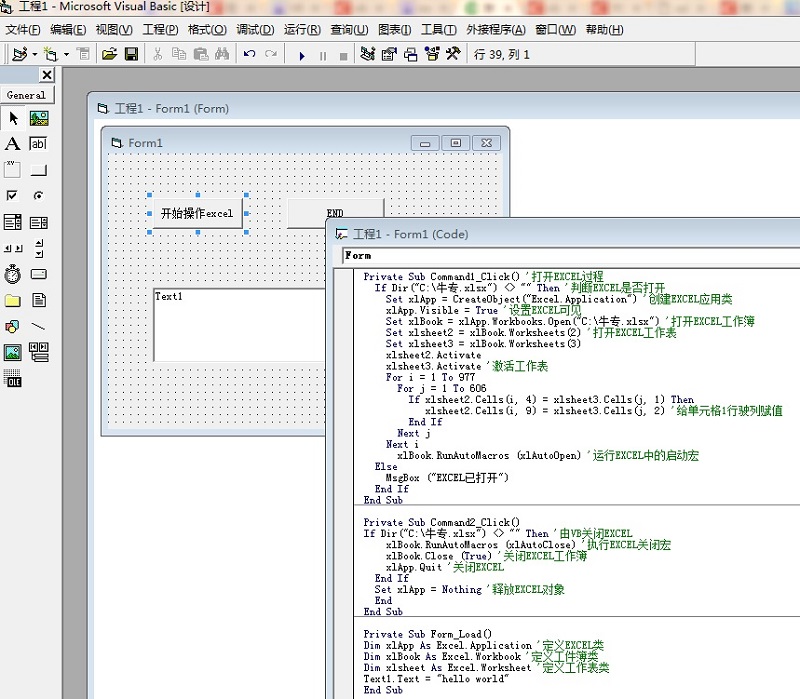Close the toolbox panel with its X button
Image resolution: width=800 pixels, height=699 pixels.
tap(47, 75)
